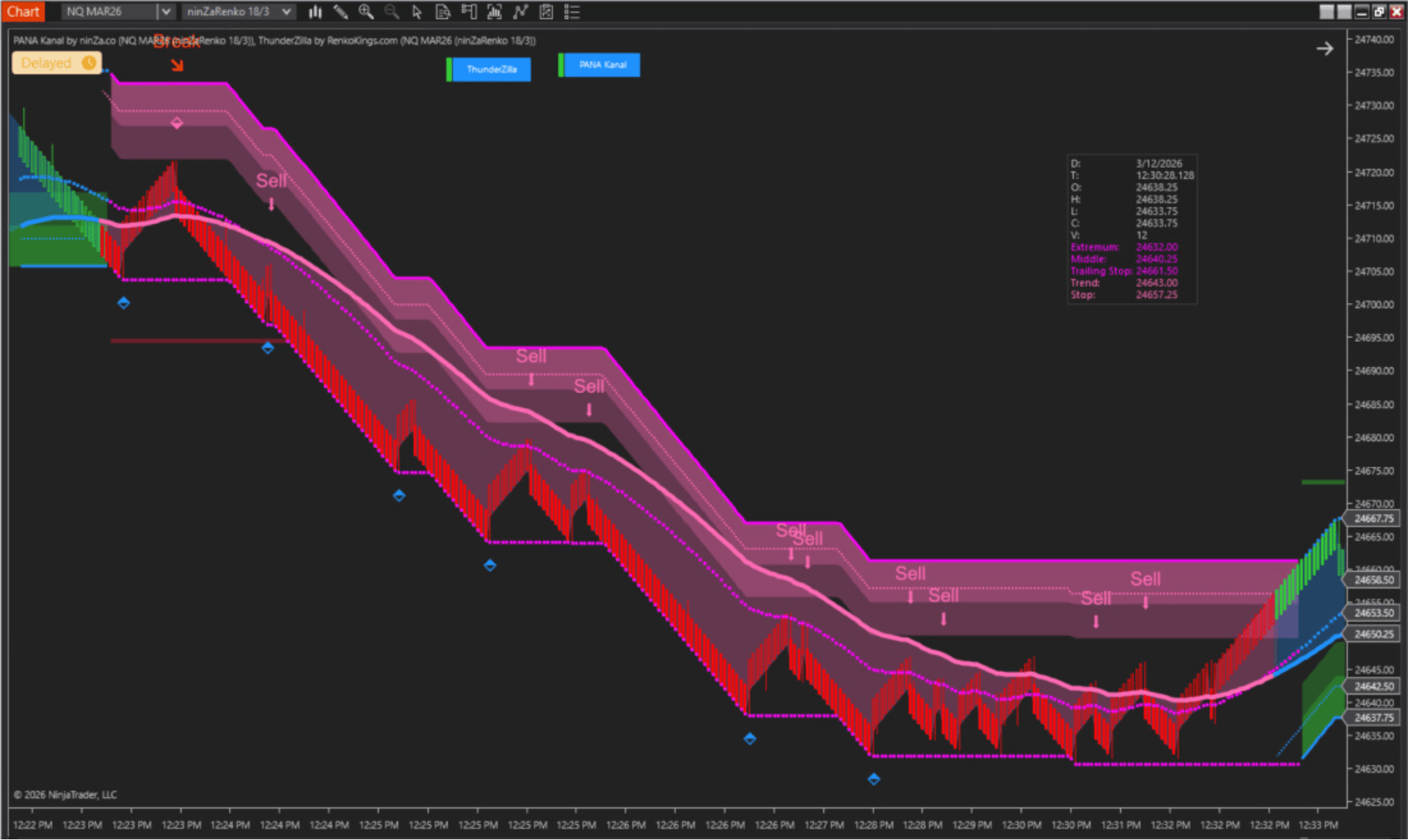Screen dimensions: 1408x840
Task: Click the Stop value 24657.25 in data box
Action: (1156, 295)
